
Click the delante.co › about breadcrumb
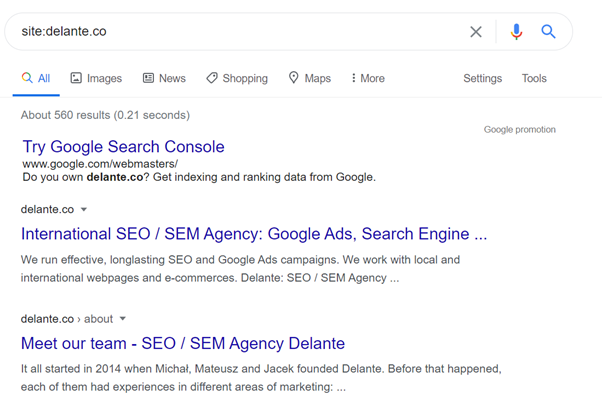(67, 319)
